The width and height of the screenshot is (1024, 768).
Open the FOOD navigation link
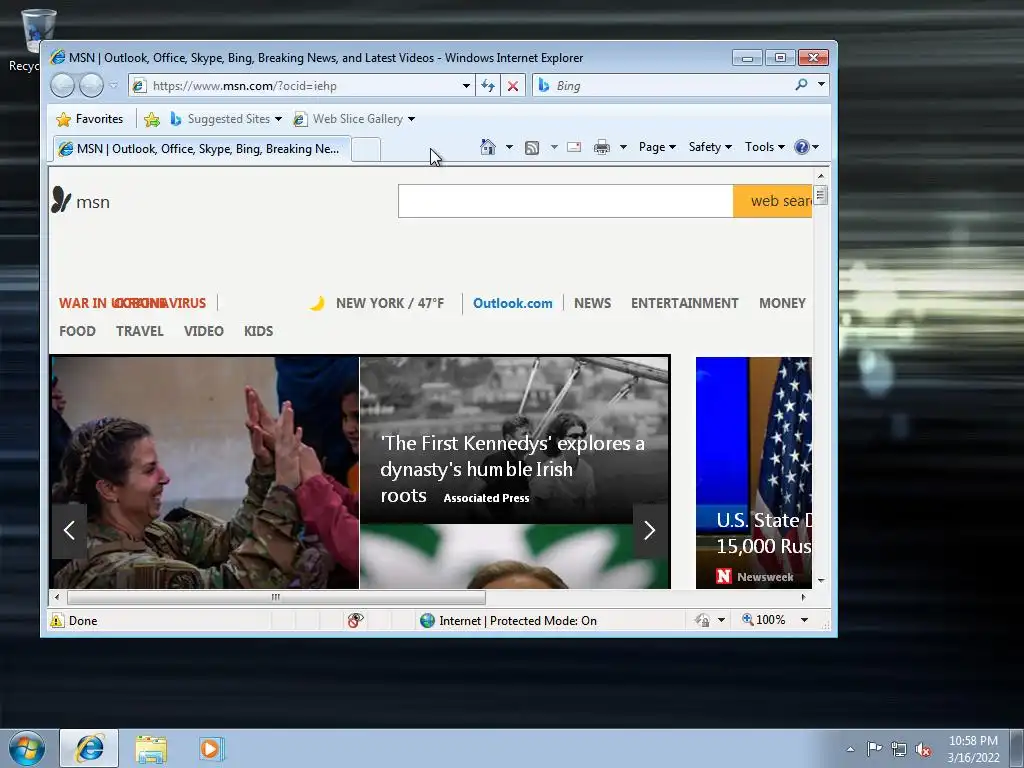(77, 331)
